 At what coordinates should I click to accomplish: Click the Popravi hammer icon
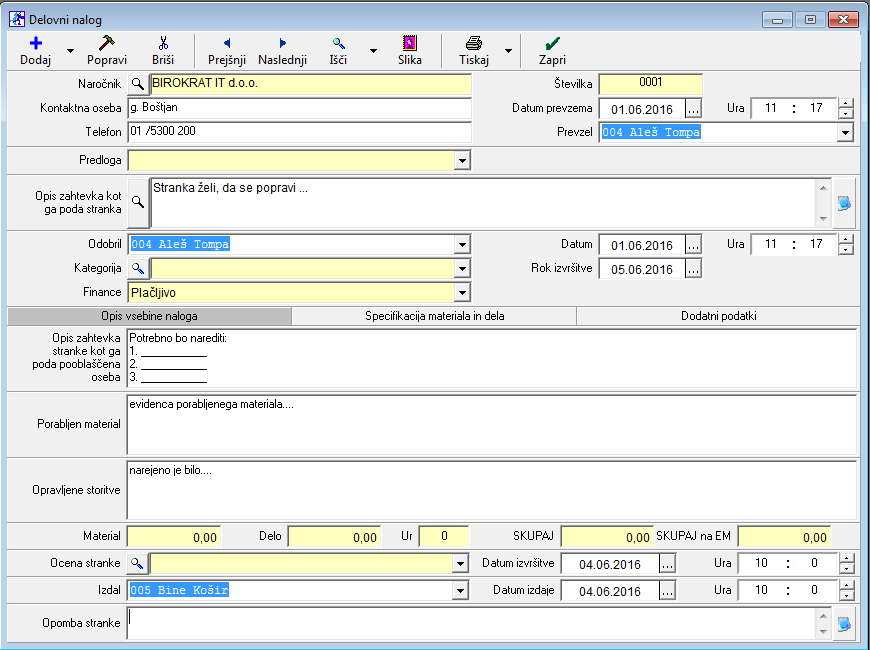click(x=107, y=43)
